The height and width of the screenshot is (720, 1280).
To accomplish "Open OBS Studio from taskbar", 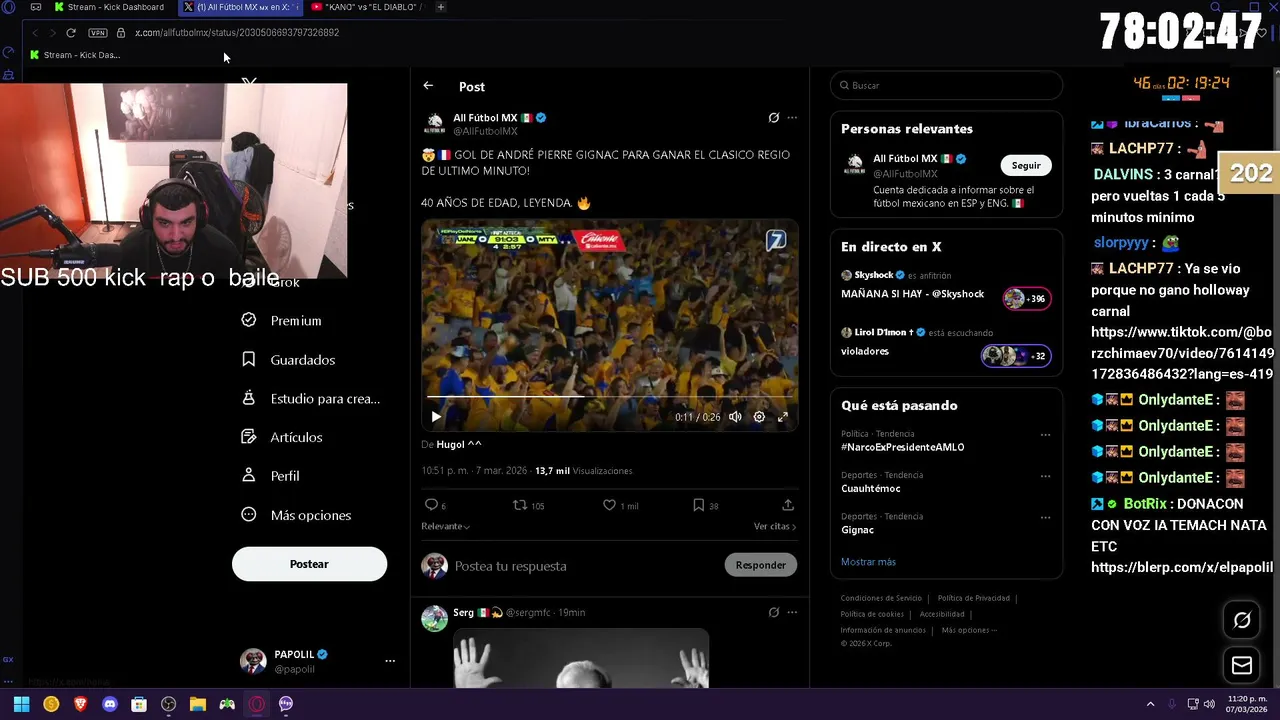I will click(x=169, y=704).
